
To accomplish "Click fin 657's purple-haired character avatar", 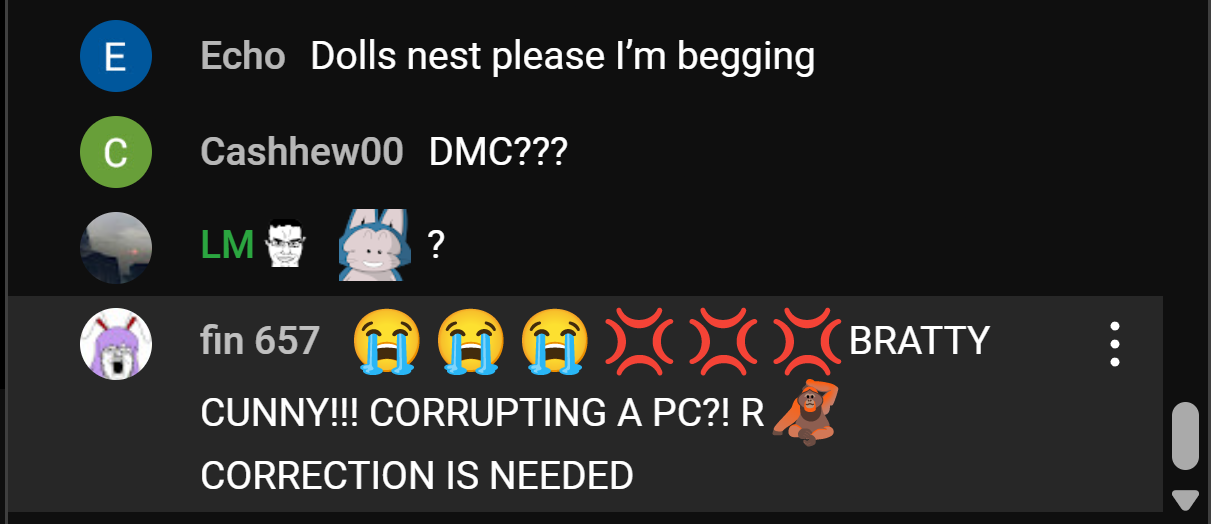I will (116, 343).
